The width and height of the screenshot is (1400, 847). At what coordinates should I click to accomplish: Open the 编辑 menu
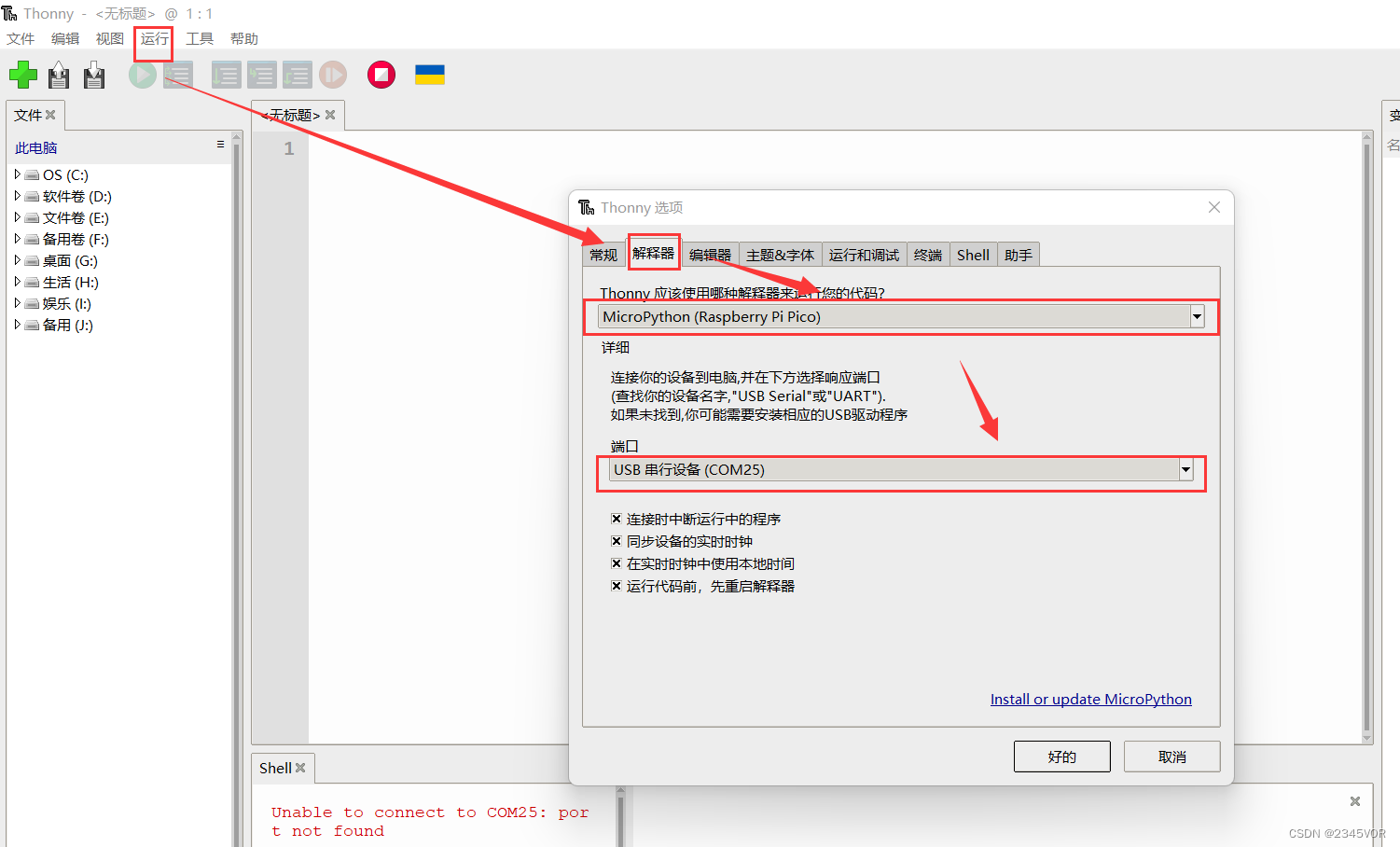tap(65, 38)
